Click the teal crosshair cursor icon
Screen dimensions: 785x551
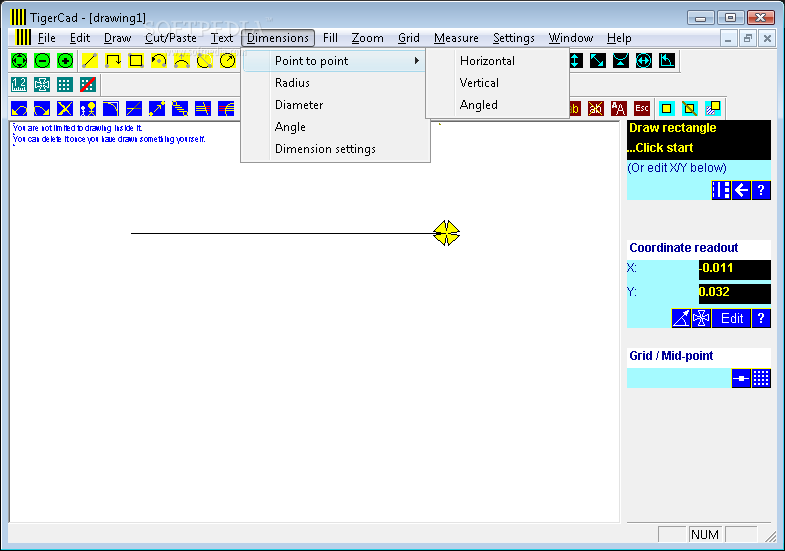[x=42, y=85]
